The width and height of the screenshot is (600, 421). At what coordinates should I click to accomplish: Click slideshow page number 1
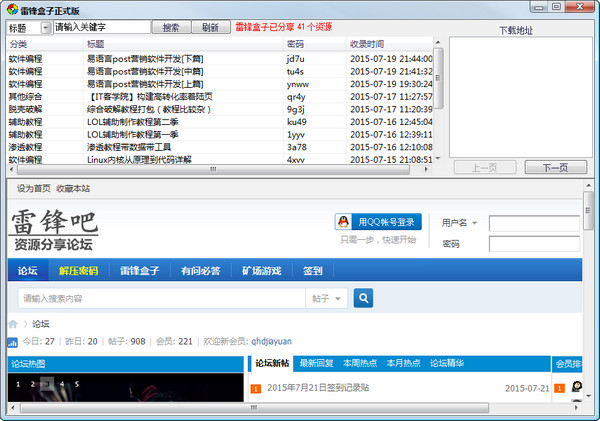[x=18, y=384]
